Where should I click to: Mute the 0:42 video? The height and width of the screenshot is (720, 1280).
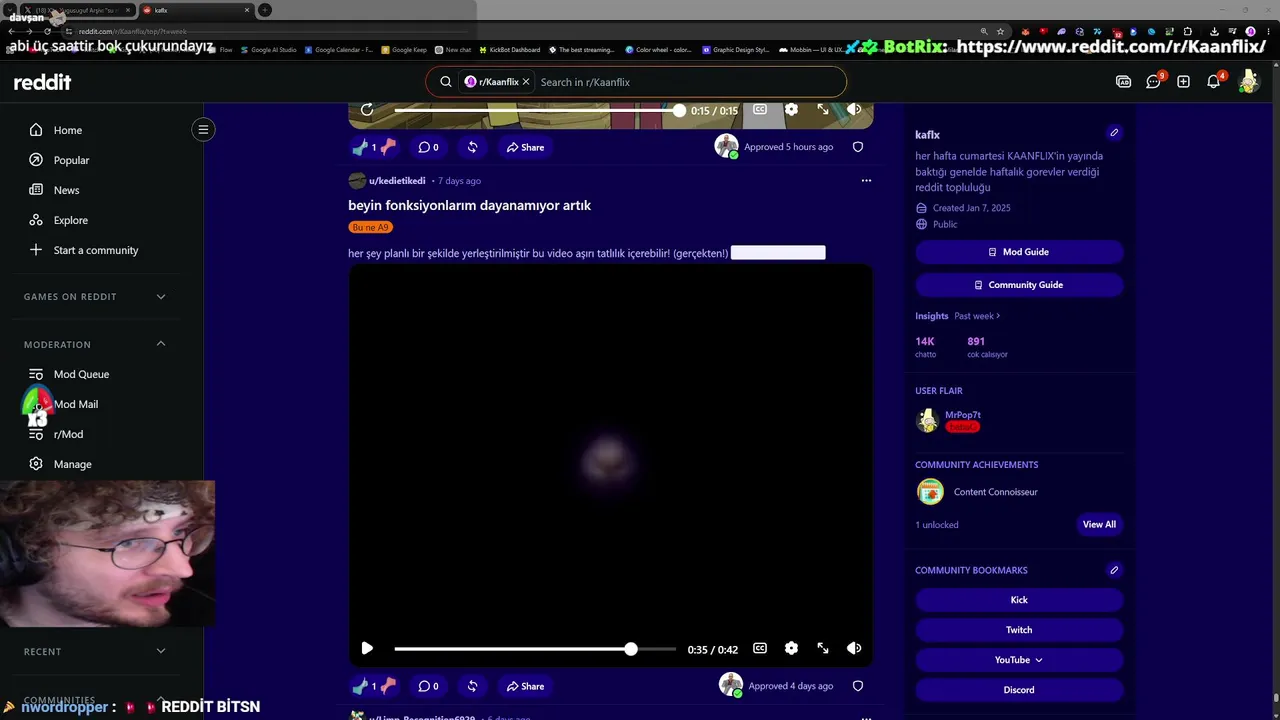pyautogui.click(x=854, y=648)
